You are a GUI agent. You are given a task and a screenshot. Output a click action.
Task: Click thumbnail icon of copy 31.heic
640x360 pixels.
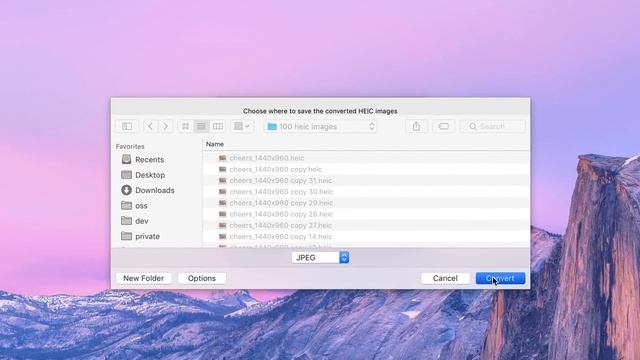point(222,180)
